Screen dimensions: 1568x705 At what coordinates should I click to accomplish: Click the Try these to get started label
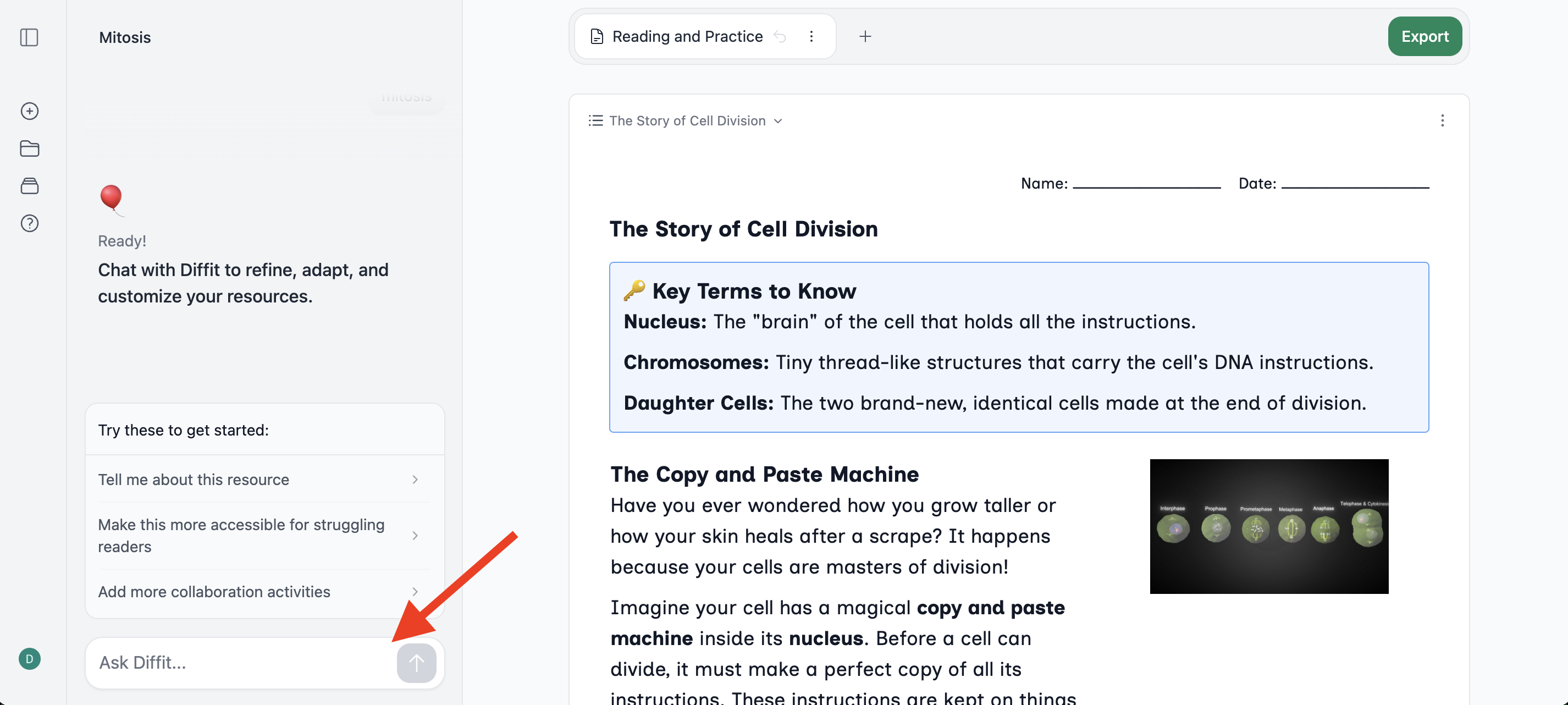(x=183, y=431)
